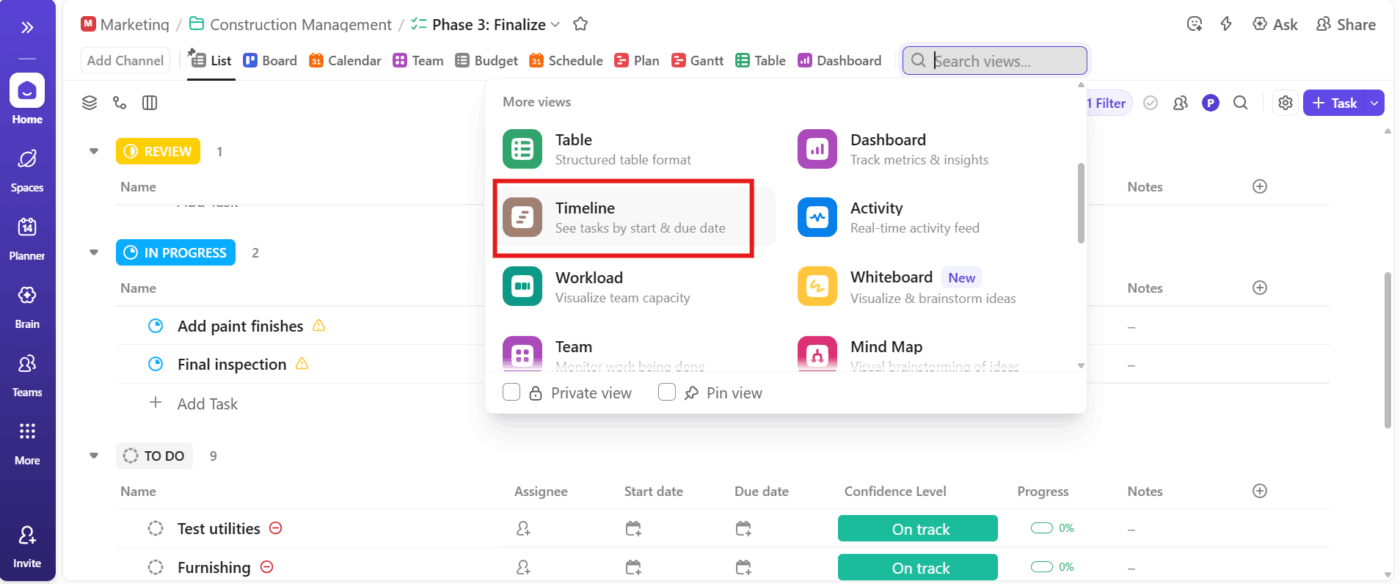Collapse the IN PROGRESS task group
The height and width of the screenshot is (584, 1400).
(x=93, y=252)
